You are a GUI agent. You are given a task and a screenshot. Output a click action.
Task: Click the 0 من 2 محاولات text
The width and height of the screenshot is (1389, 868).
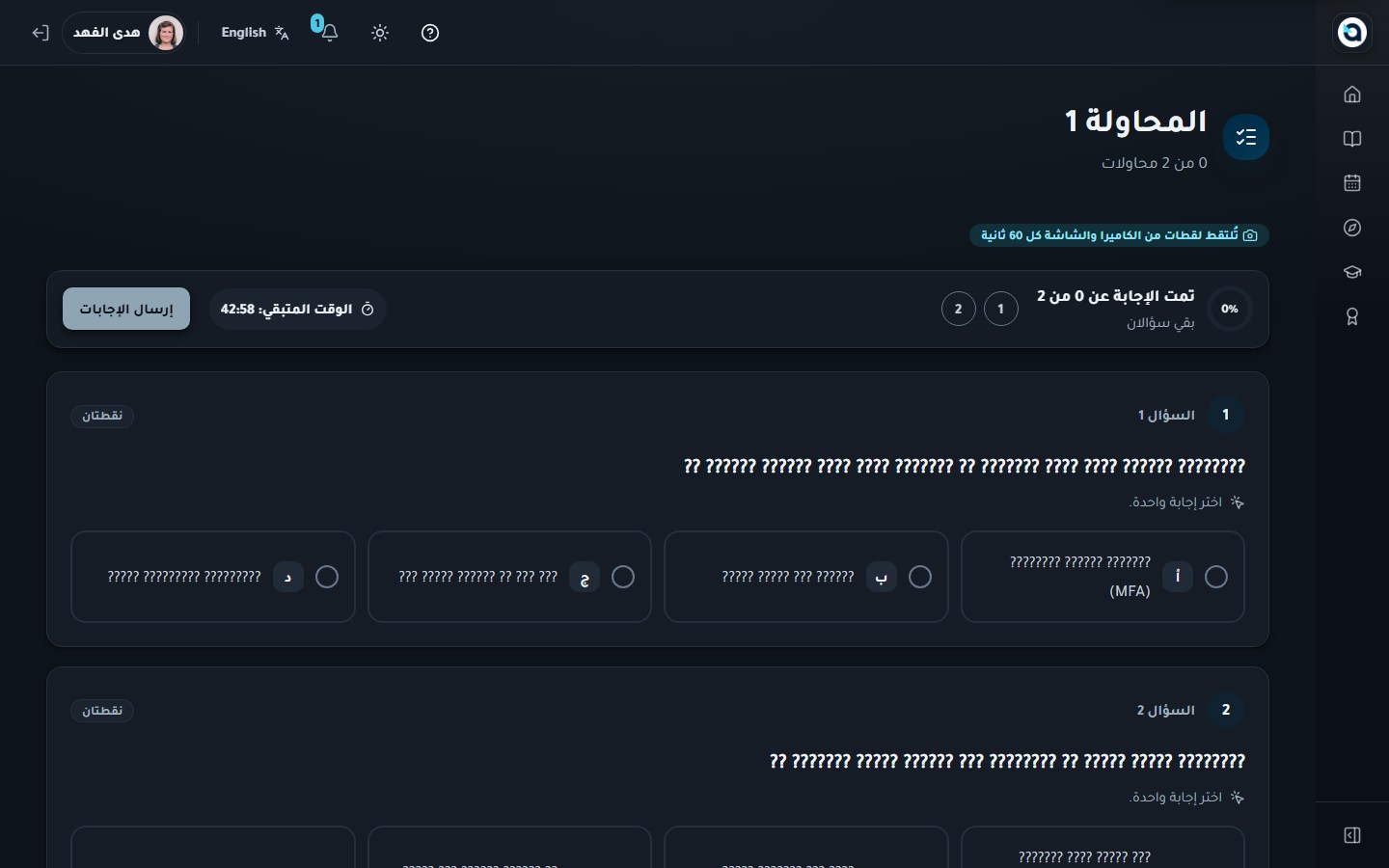[x=1155, y=163]
